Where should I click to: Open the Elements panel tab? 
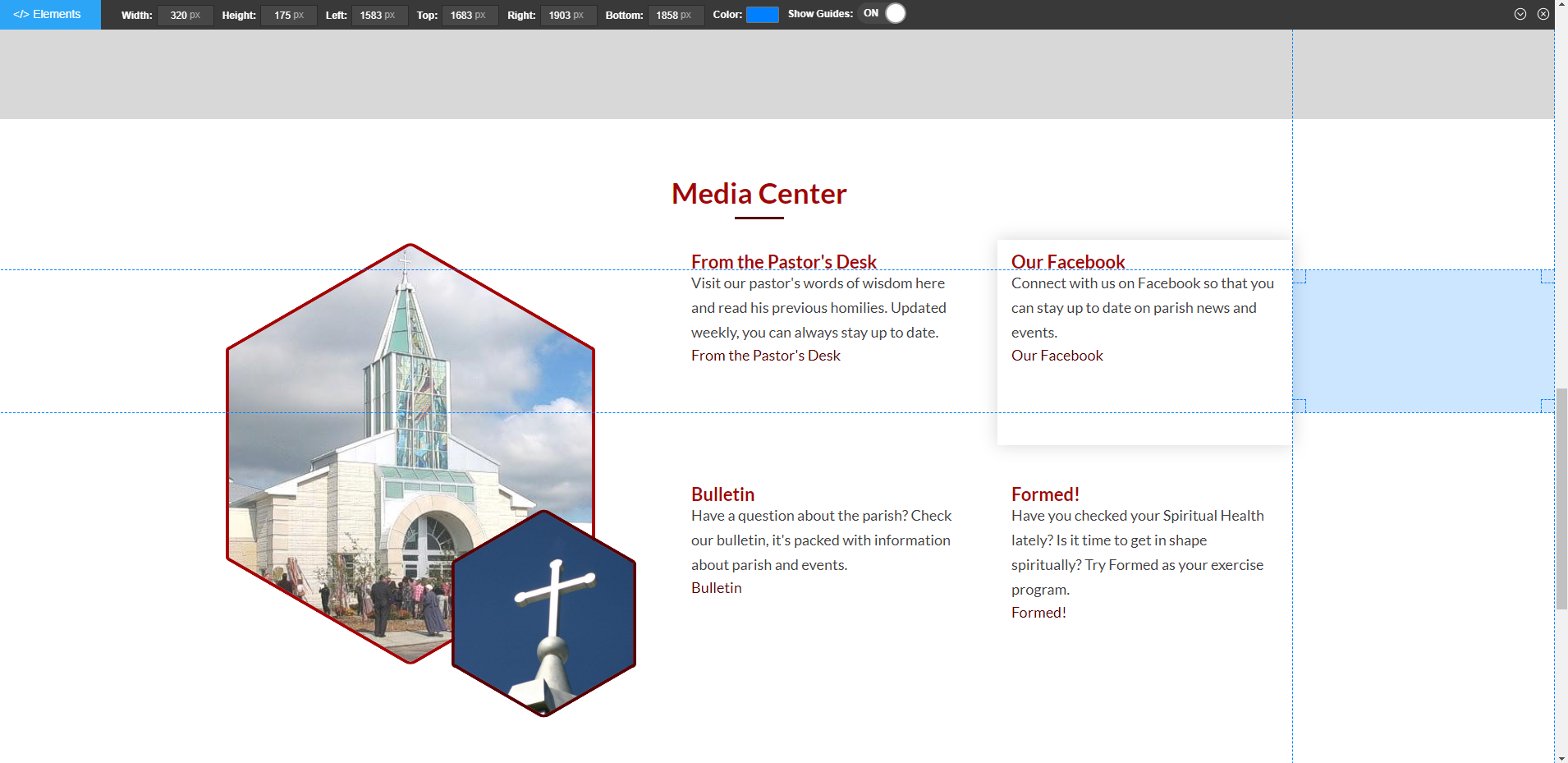[x=49, y=15]
